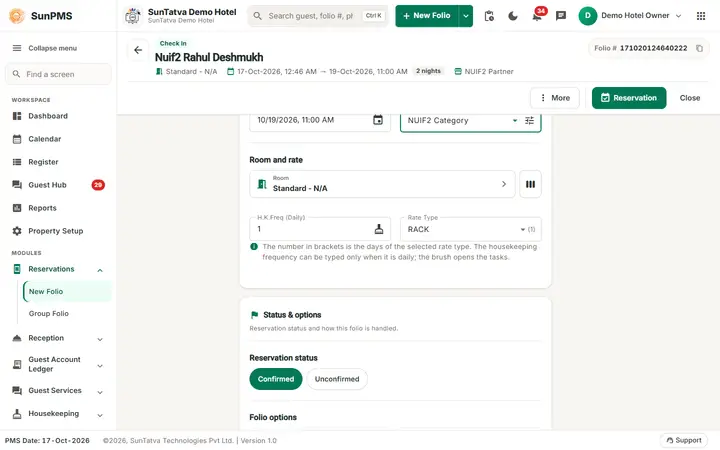Open the Demo Hotel Owner account menu

pos(630,16)
